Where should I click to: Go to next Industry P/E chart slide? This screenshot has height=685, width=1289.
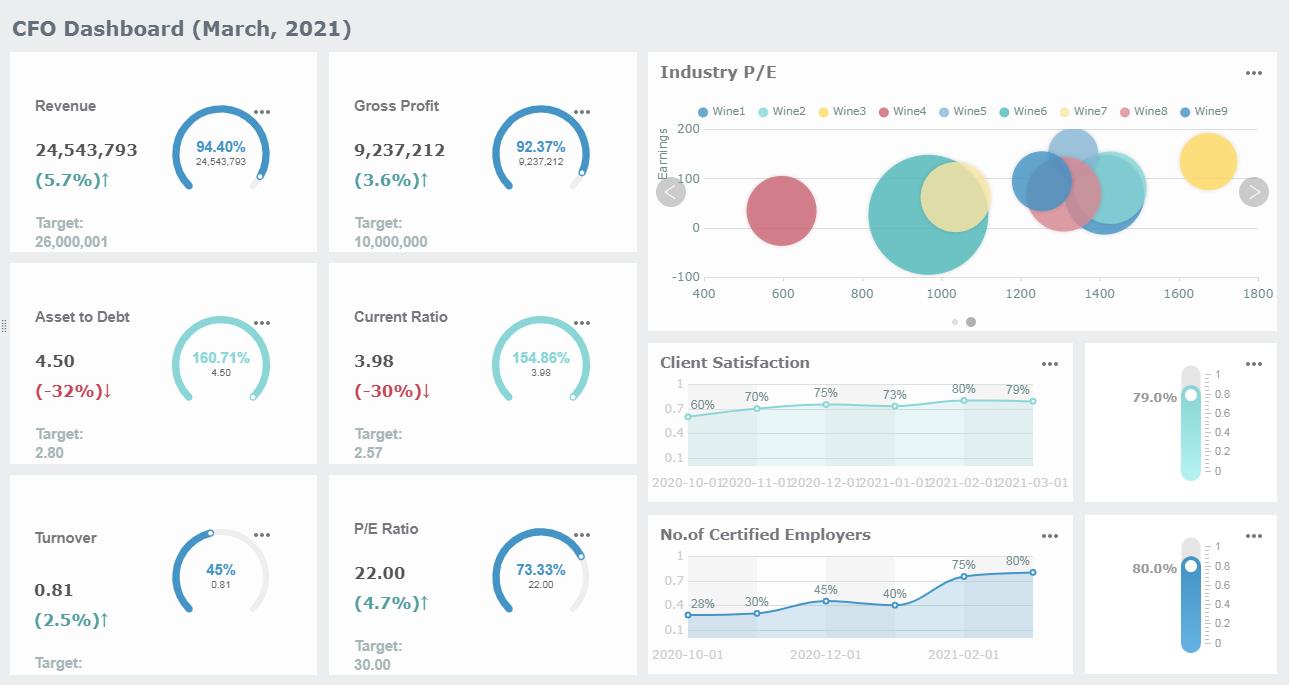1254,192
